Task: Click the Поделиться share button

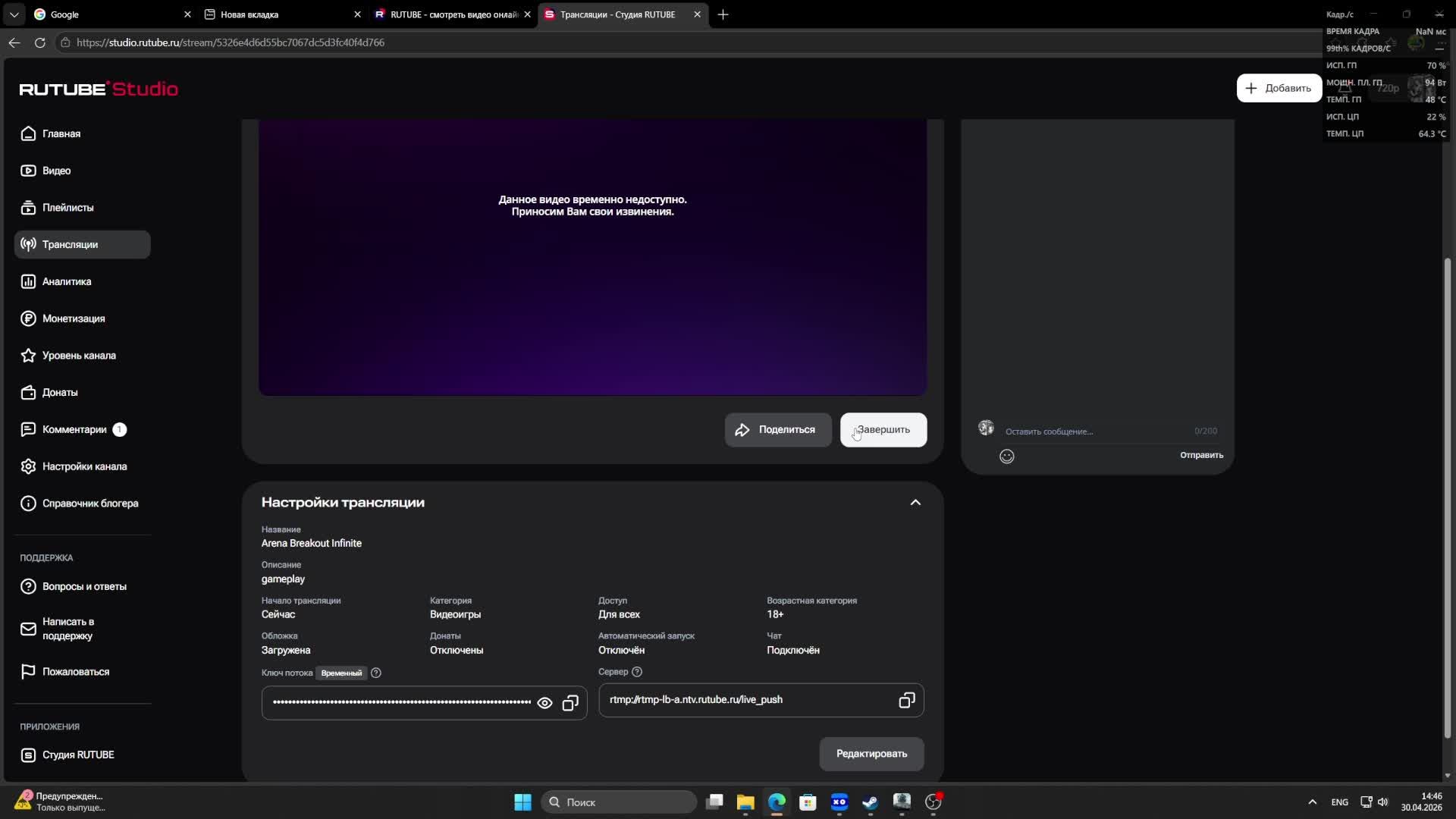Action: tap(777, 430)
